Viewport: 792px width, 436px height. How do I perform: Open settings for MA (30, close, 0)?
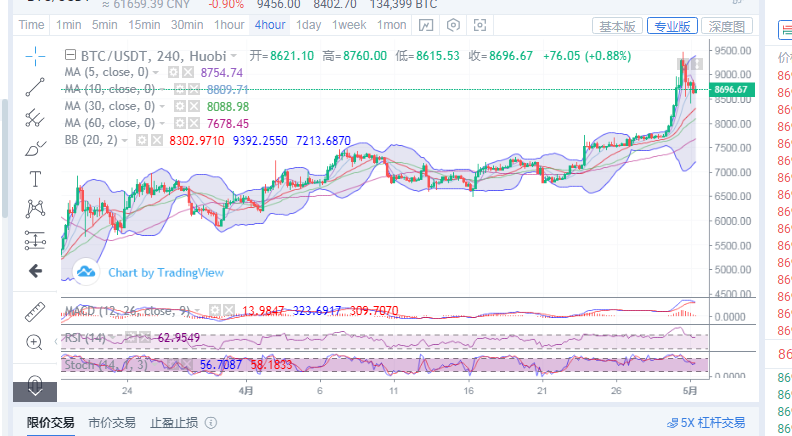(x=180, y=106)
